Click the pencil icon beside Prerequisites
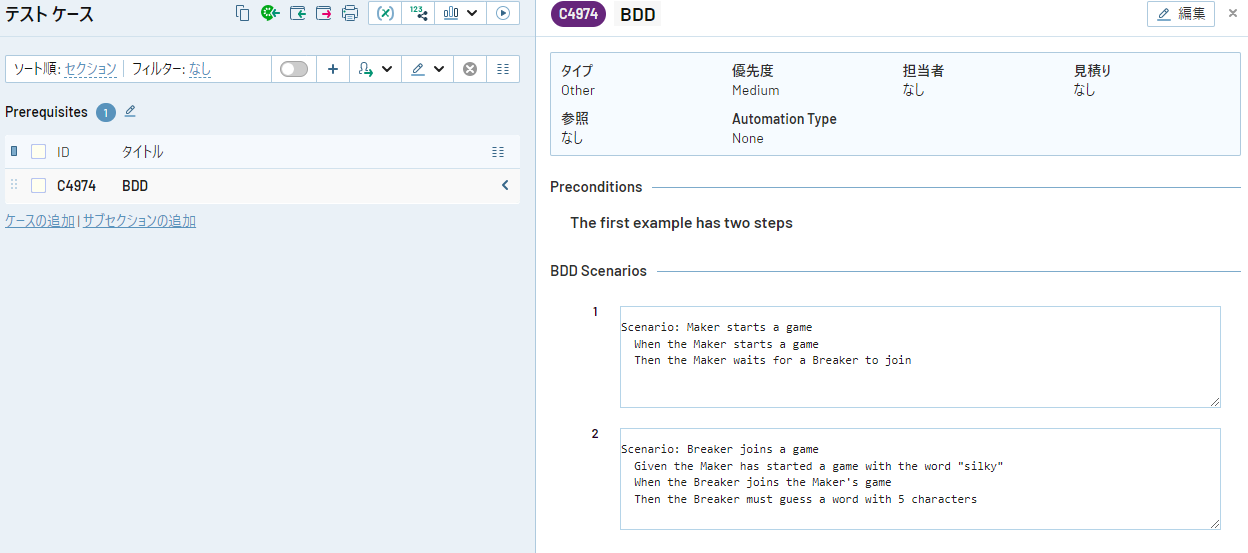 [x=130, y=111]
